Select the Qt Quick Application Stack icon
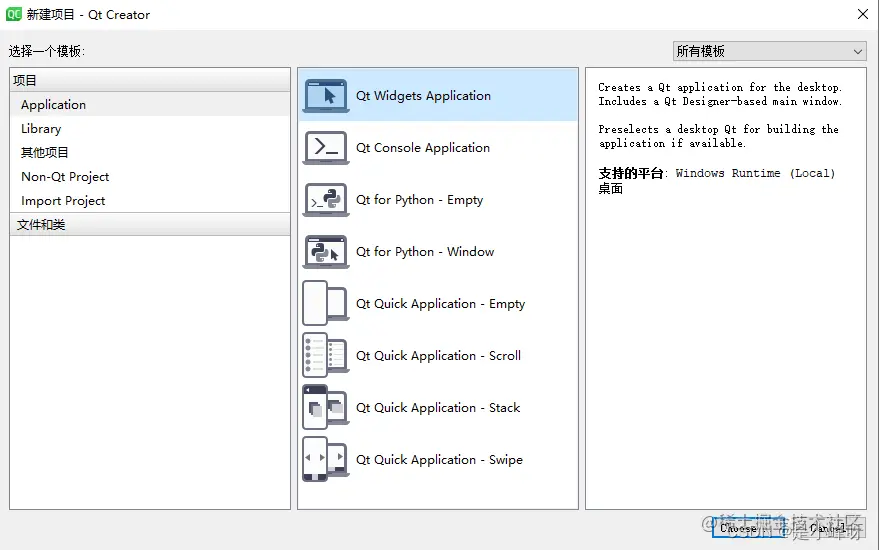 coord(326,408)
